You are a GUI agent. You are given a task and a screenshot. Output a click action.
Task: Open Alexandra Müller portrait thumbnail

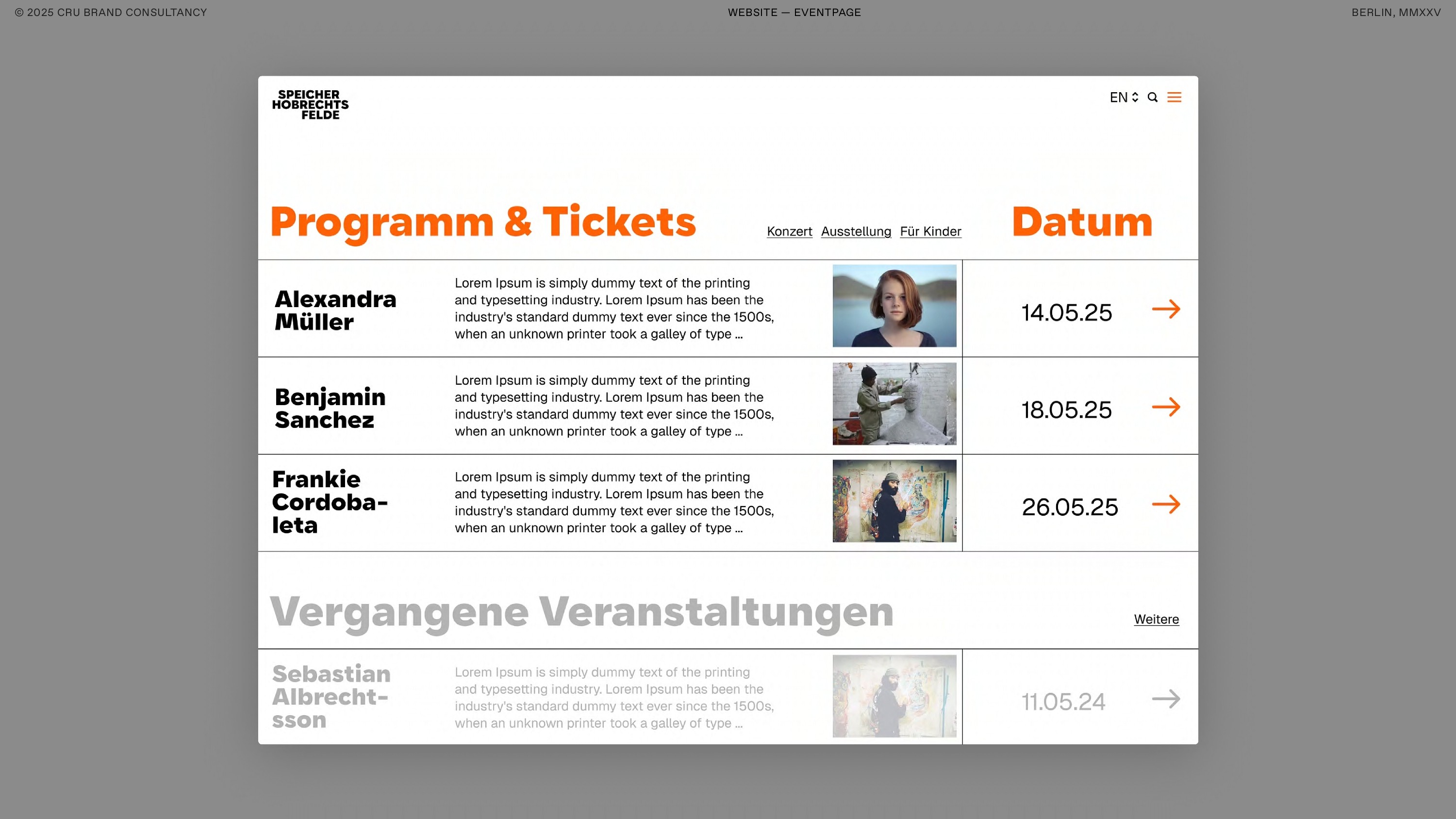pyautogui.click(x=894, y=306)
